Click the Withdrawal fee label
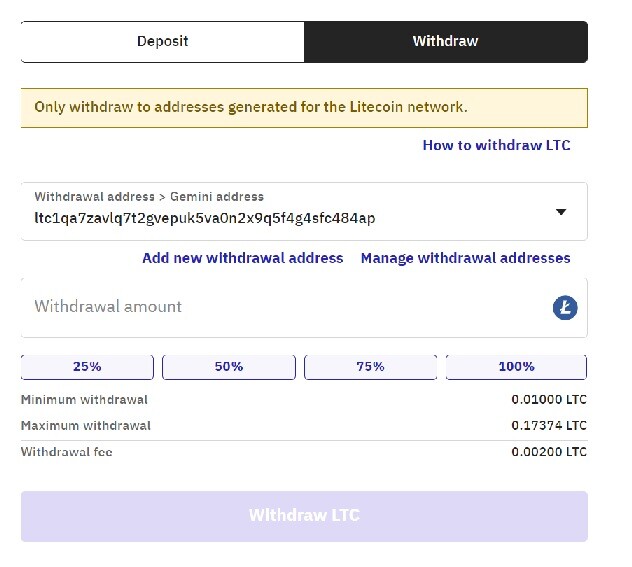The width and height of the screenshot is (632, 567). coord(67,452)
